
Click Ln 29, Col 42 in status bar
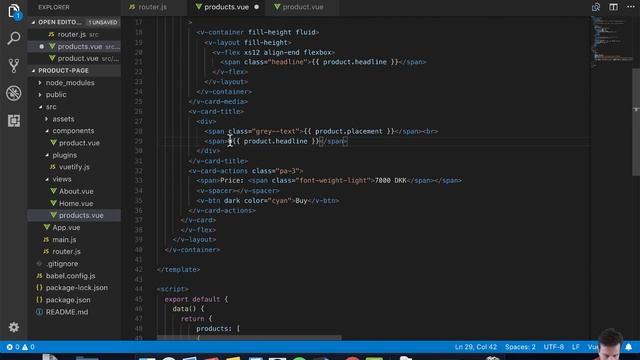476,347
